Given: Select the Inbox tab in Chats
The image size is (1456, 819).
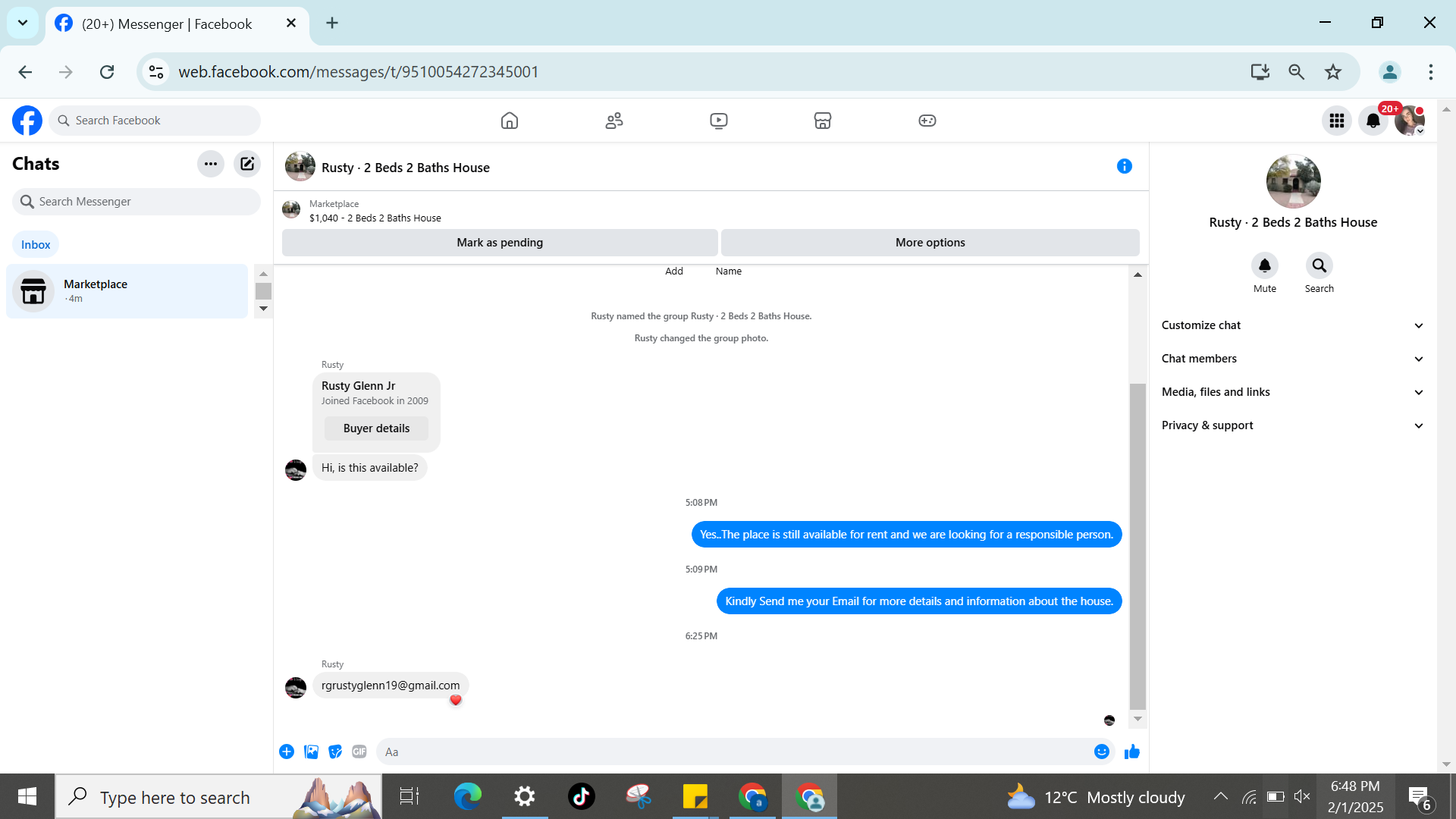Looking at the screenshot, I should pos(36,244).
